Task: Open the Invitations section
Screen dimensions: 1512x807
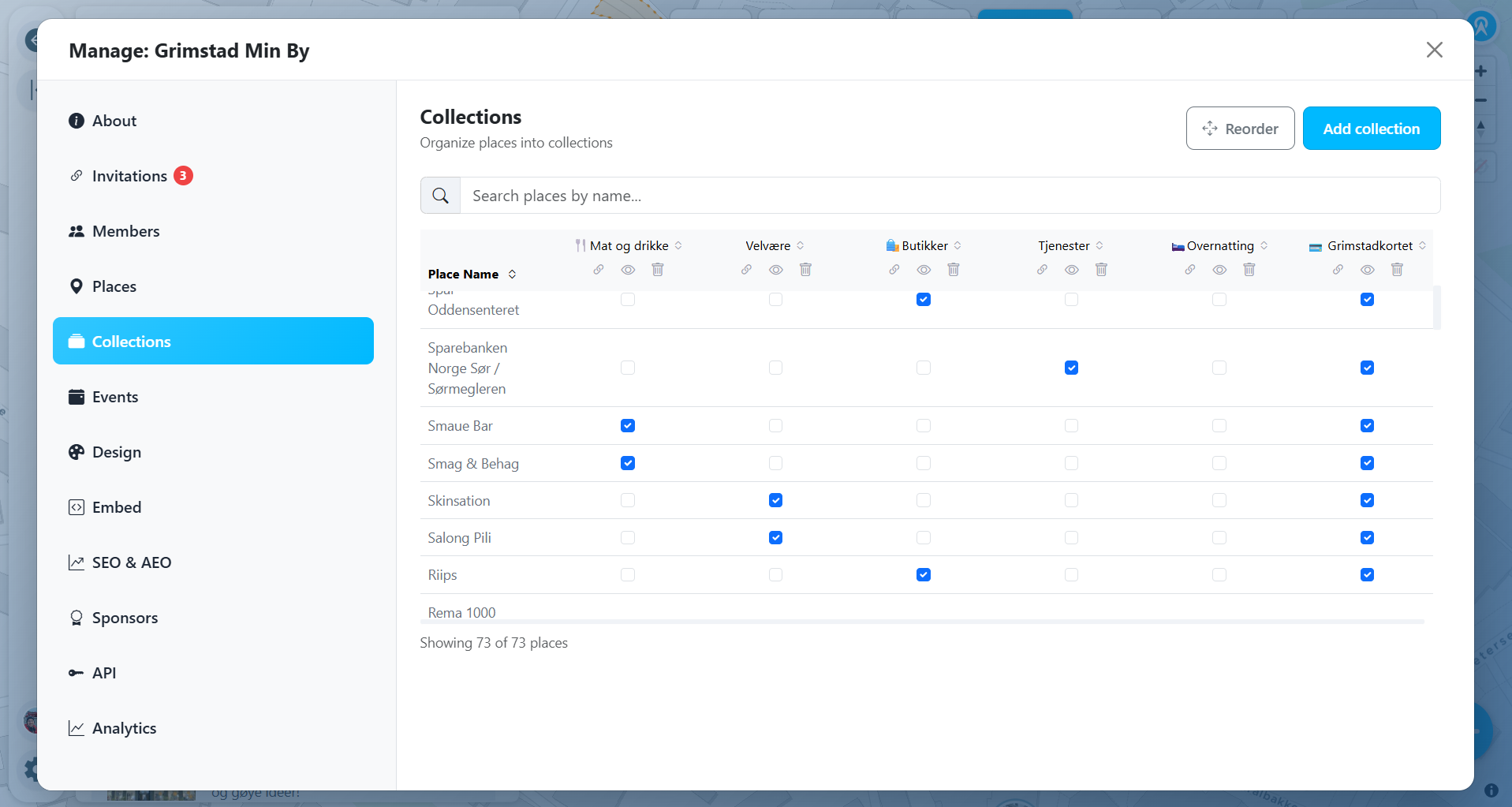Action: point(213,176)
